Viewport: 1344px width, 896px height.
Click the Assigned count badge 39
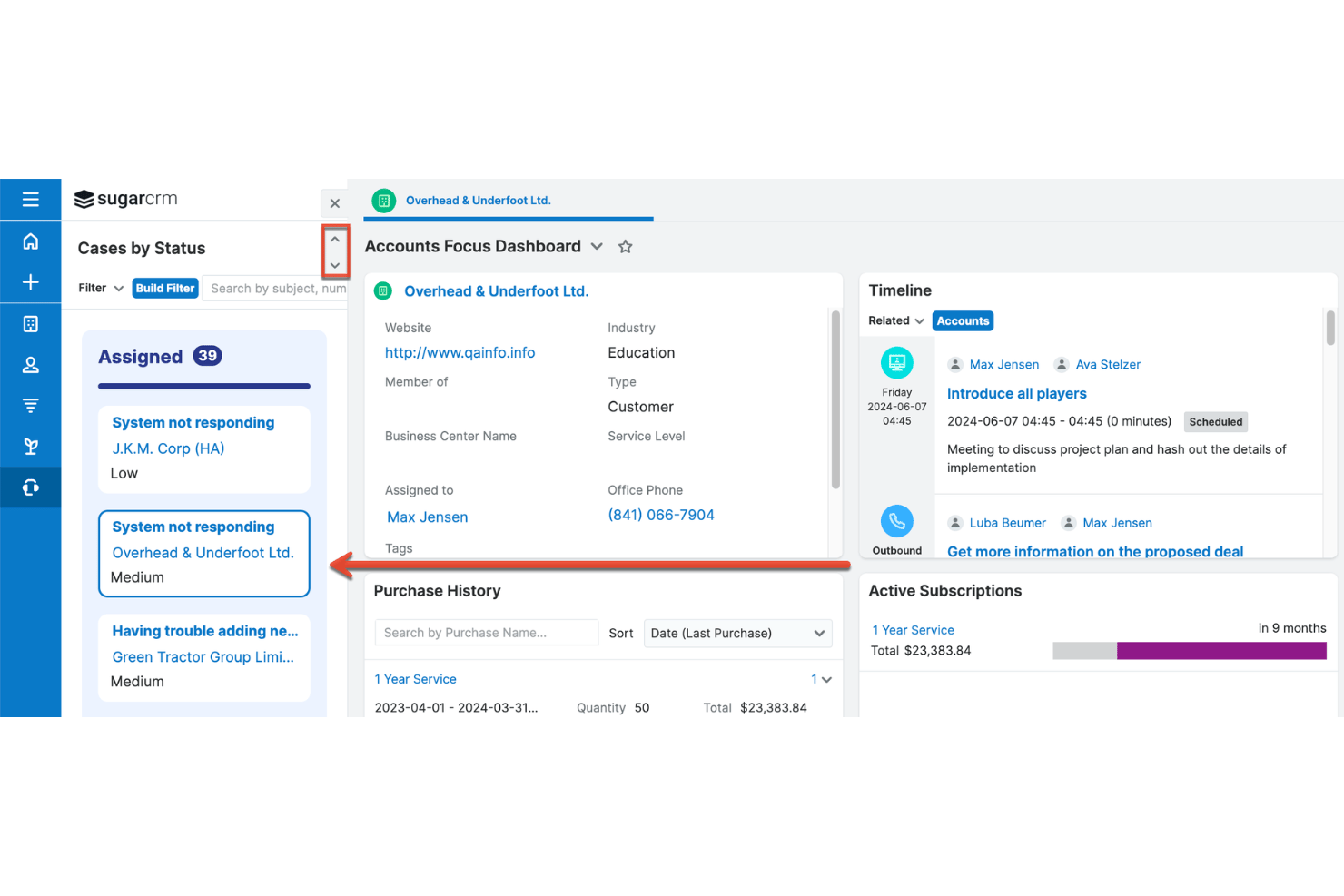(x=208, y=356)
